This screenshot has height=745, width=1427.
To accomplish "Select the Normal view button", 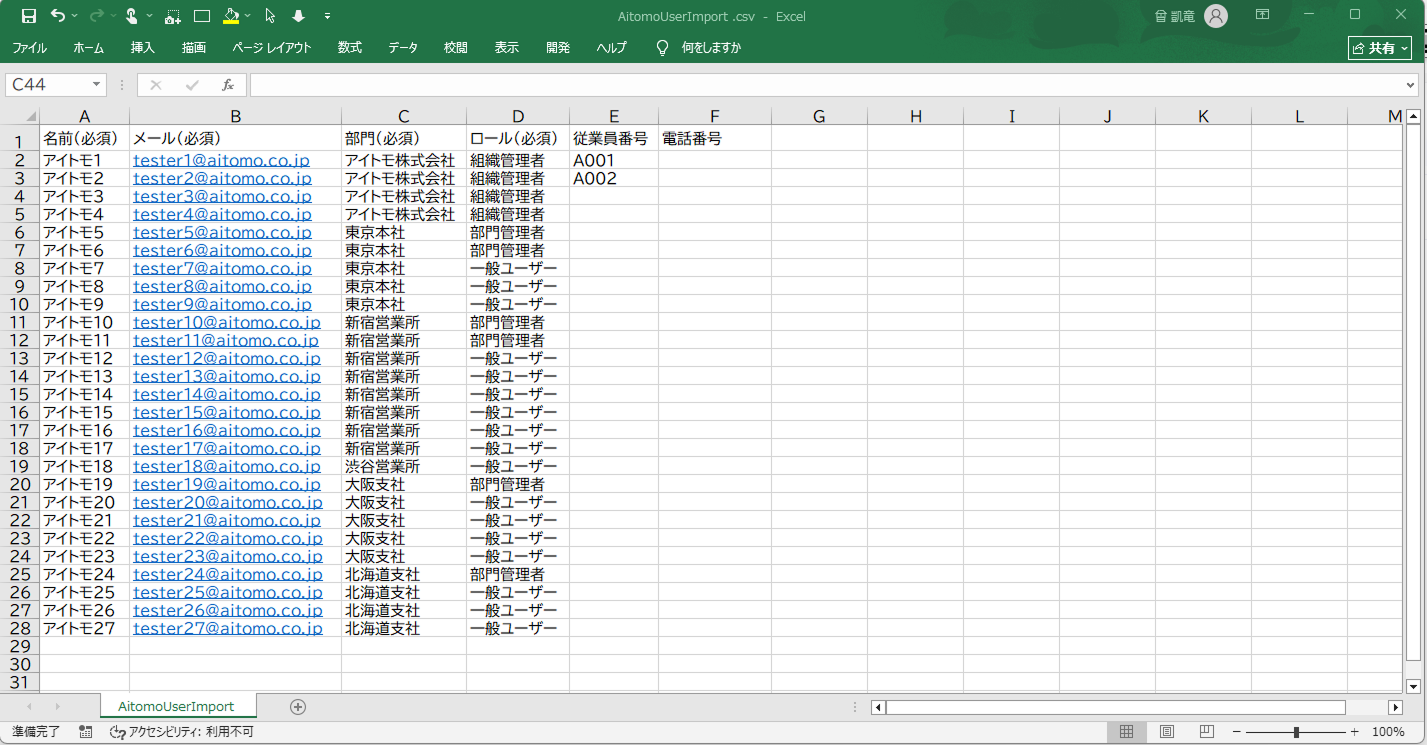I will point(1126,732).
